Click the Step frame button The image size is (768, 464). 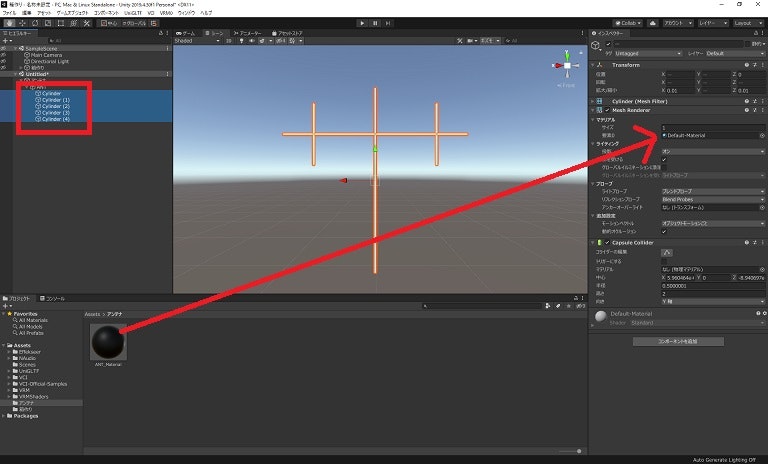coord(388,23)
